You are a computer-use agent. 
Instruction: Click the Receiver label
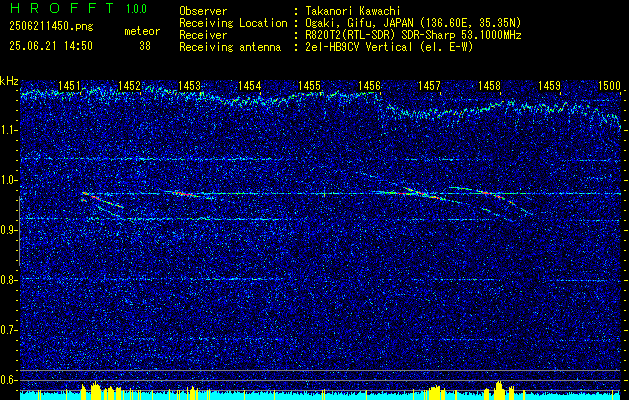tap(203, 35)
